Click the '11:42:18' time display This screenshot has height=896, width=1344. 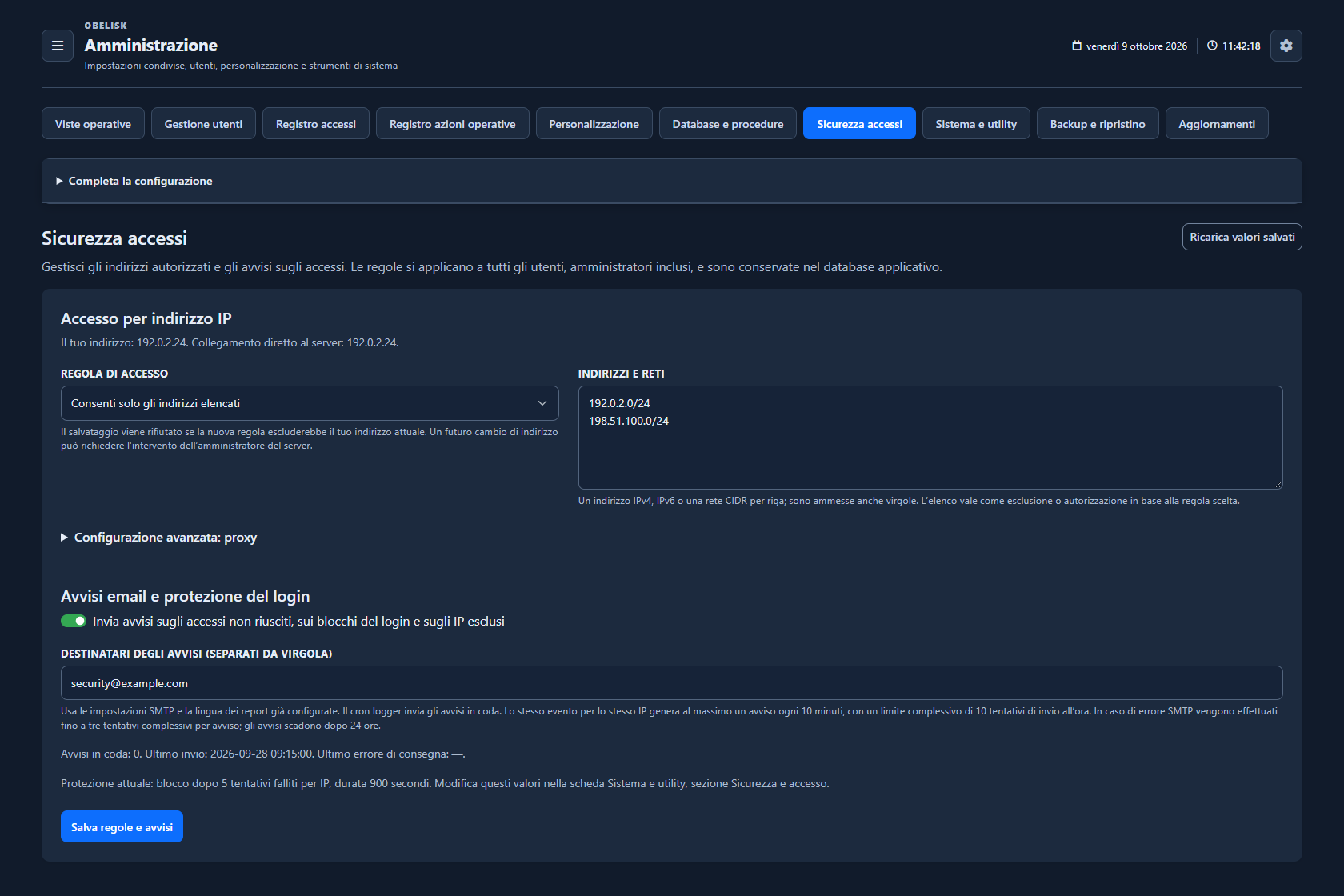pos(1242,46)
